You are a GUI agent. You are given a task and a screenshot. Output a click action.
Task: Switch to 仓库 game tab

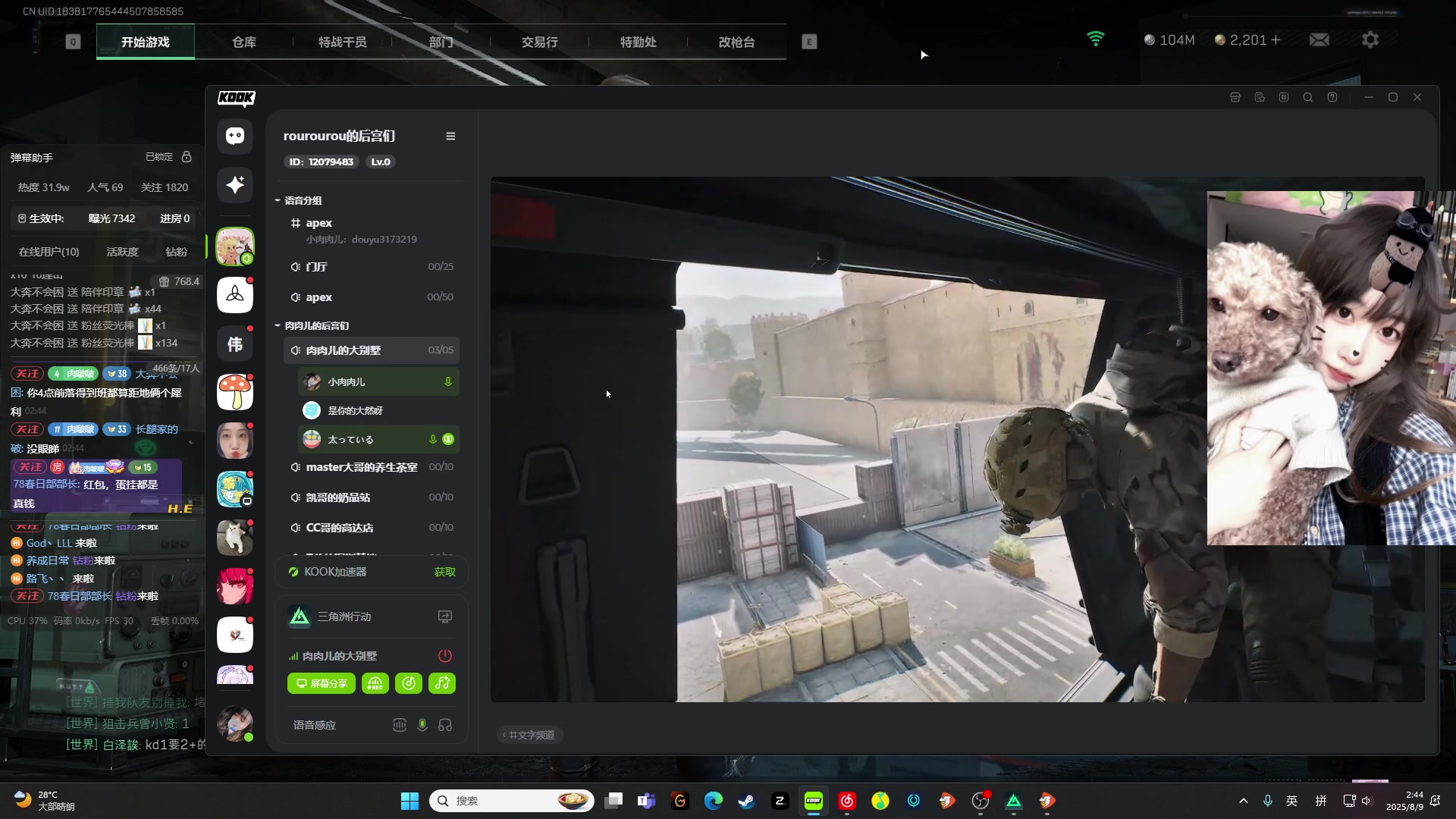(244, 42)
